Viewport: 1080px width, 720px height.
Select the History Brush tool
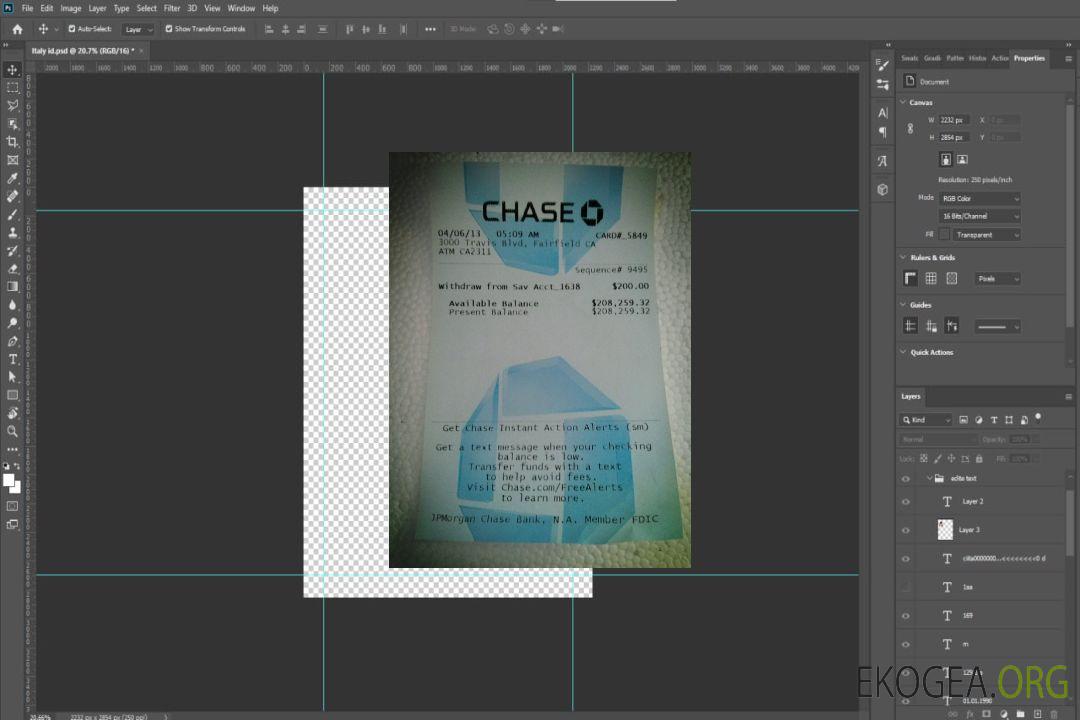(x=12, y=251)
